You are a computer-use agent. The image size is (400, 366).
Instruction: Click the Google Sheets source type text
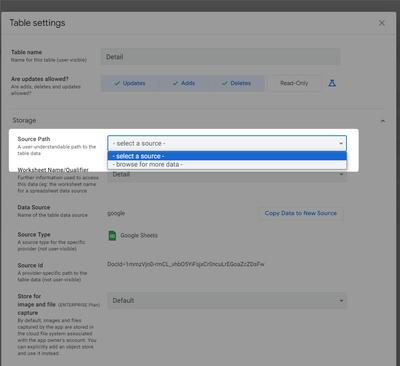tap(139, 235)
